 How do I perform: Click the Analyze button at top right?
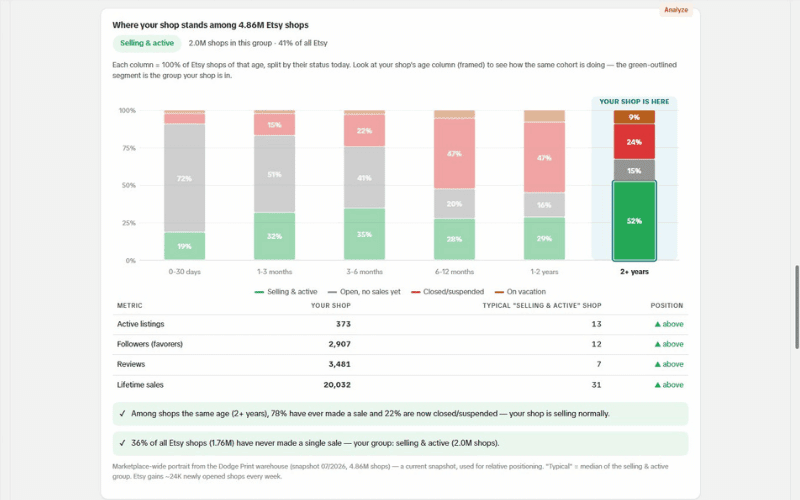click(676, 10)
